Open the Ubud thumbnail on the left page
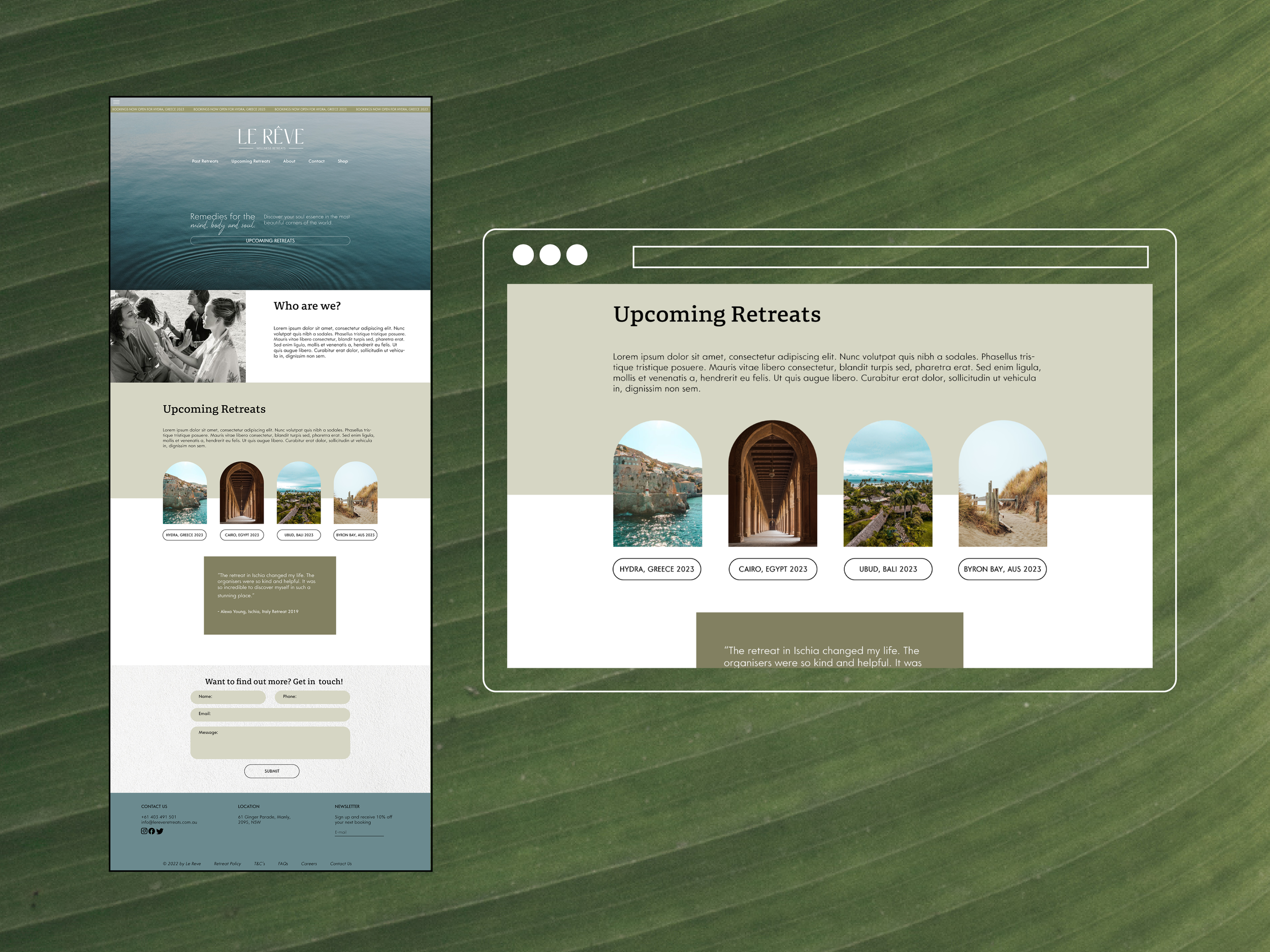Viewport: 1270px width, 952px height. click(299, 493)
